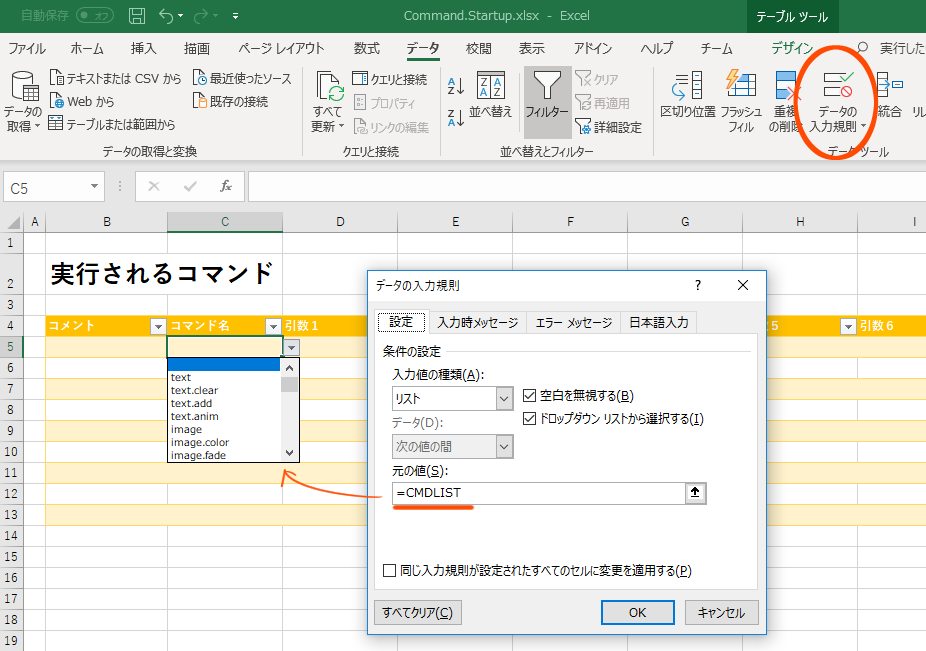Click the キャンセル button
This screenshot has height=651, width=926.
[x=721, y=613]
